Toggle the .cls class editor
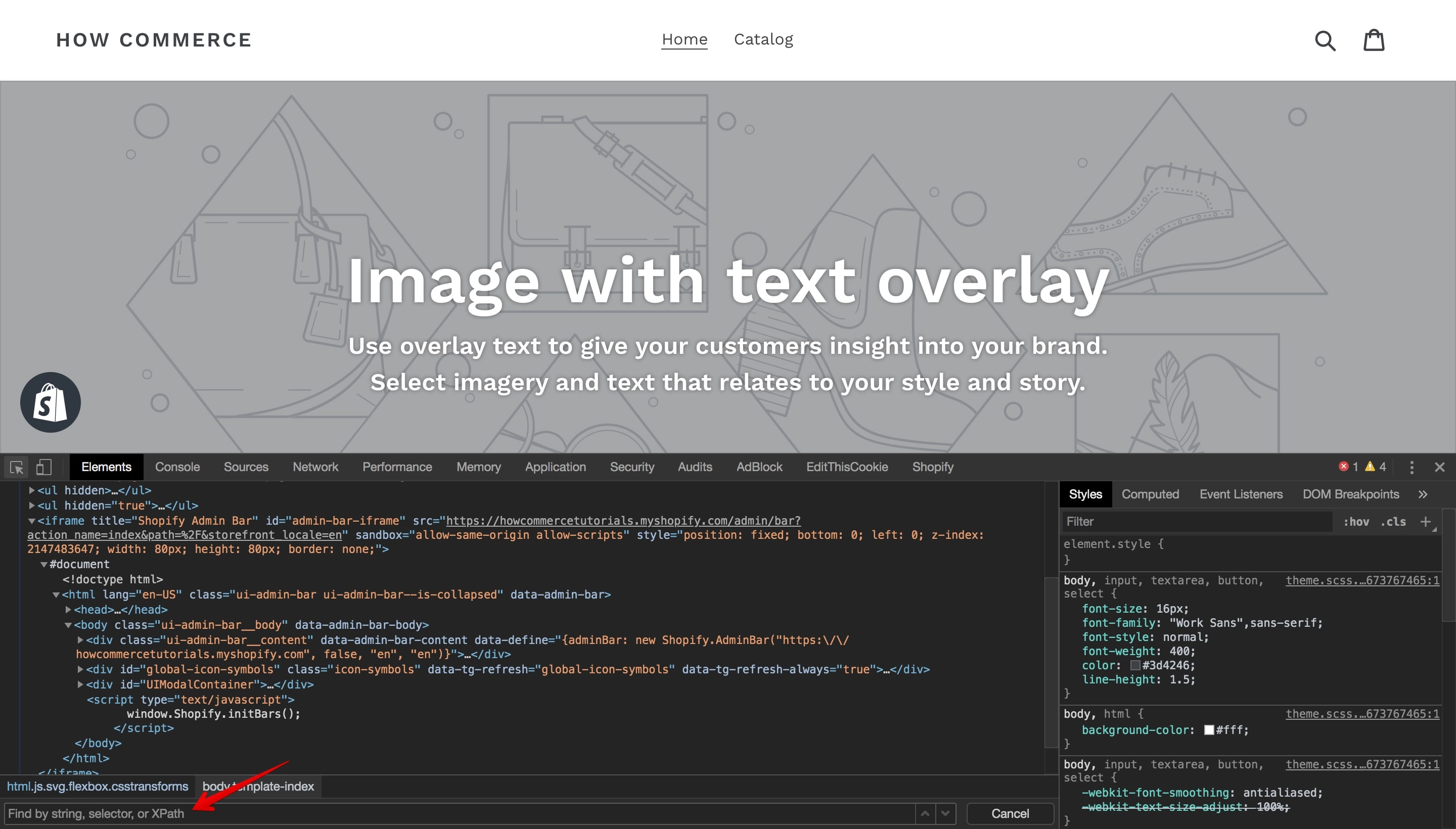 (x=1393, y=522)
